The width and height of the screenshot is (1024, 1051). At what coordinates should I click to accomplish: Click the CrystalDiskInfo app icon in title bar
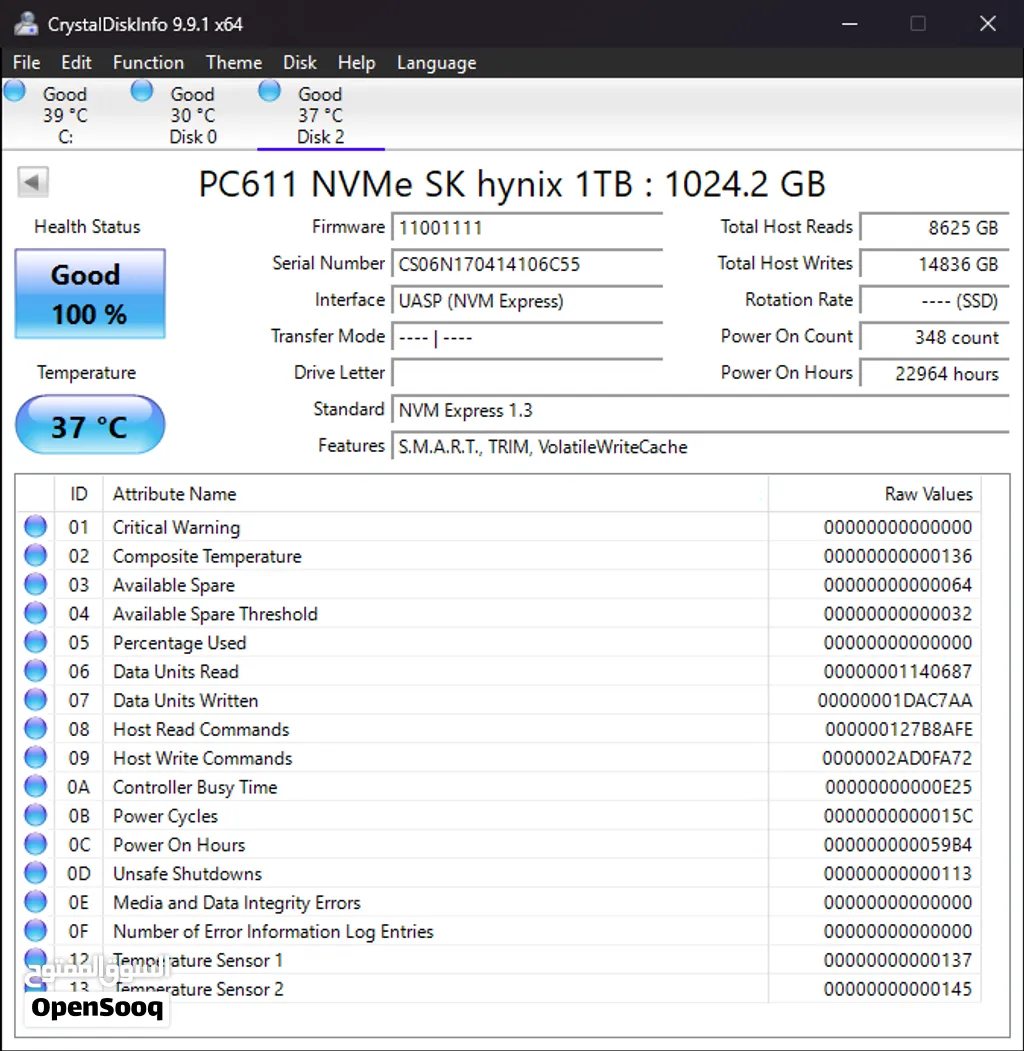(26, 24)
